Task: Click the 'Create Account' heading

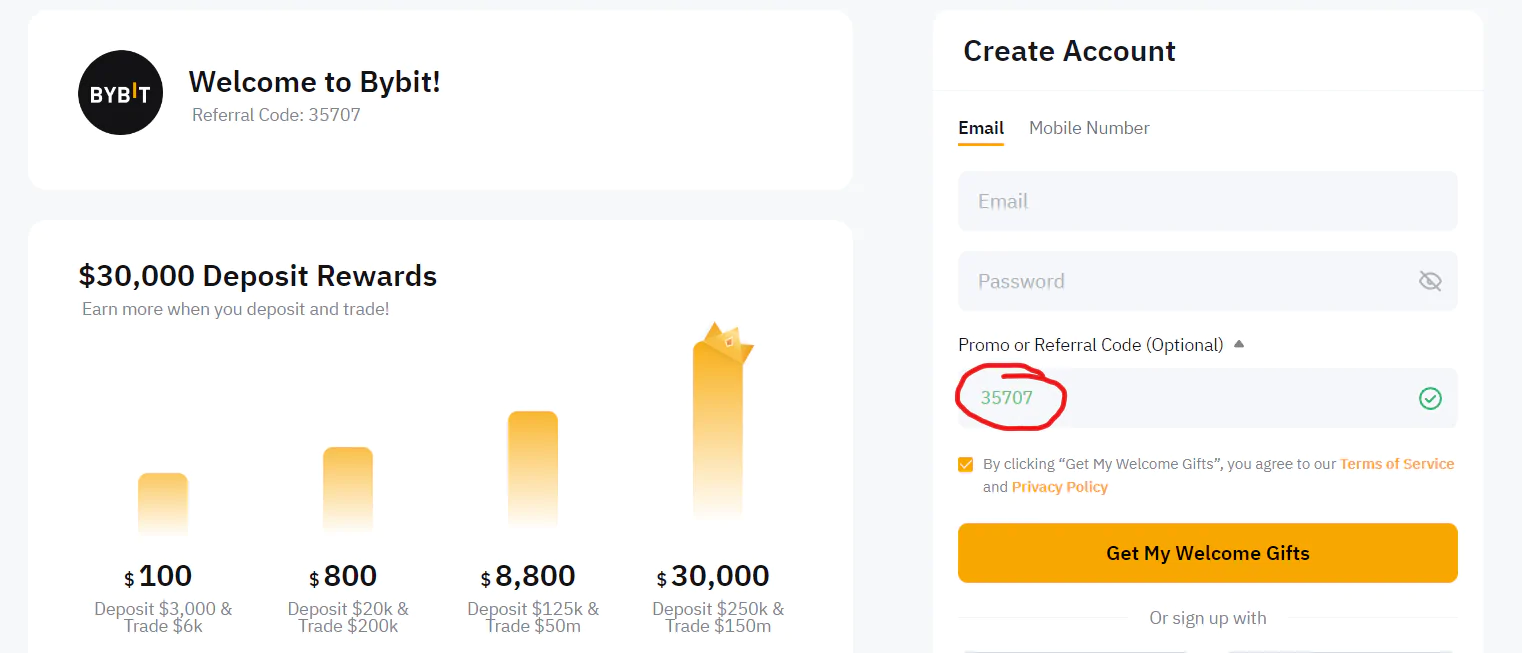Action: 1069,51
